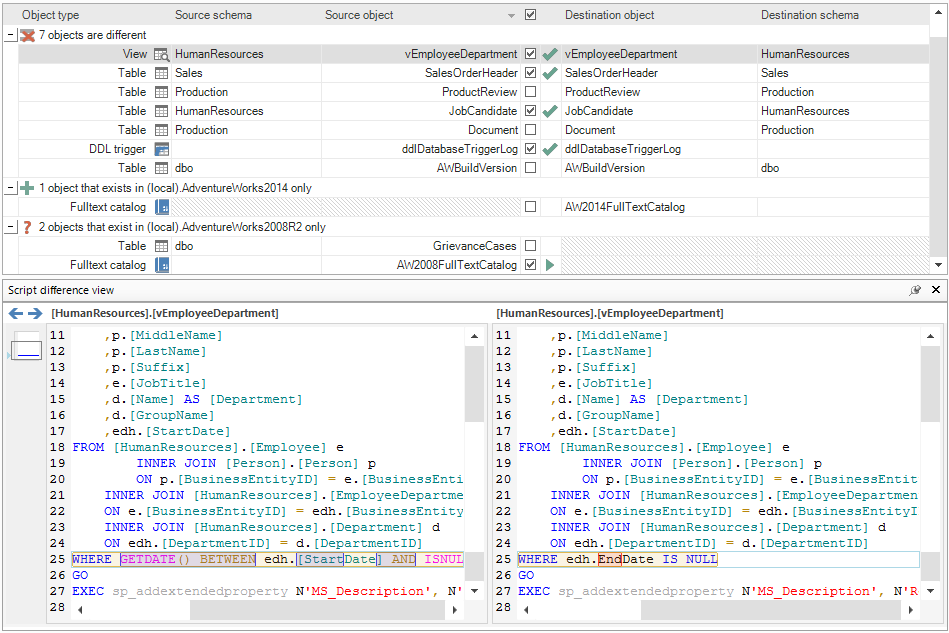Click the scroll-up arrow of the object grid
Screen dimensions: 949x633
point(938,13)
